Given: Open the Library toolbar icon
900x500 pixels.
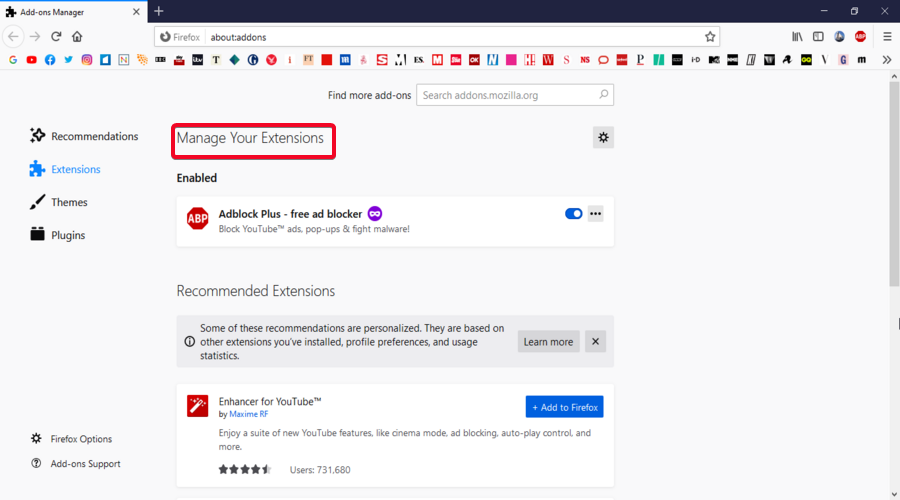Looking at the screenshot, I should pyautogui.click(x=797, y=37).
